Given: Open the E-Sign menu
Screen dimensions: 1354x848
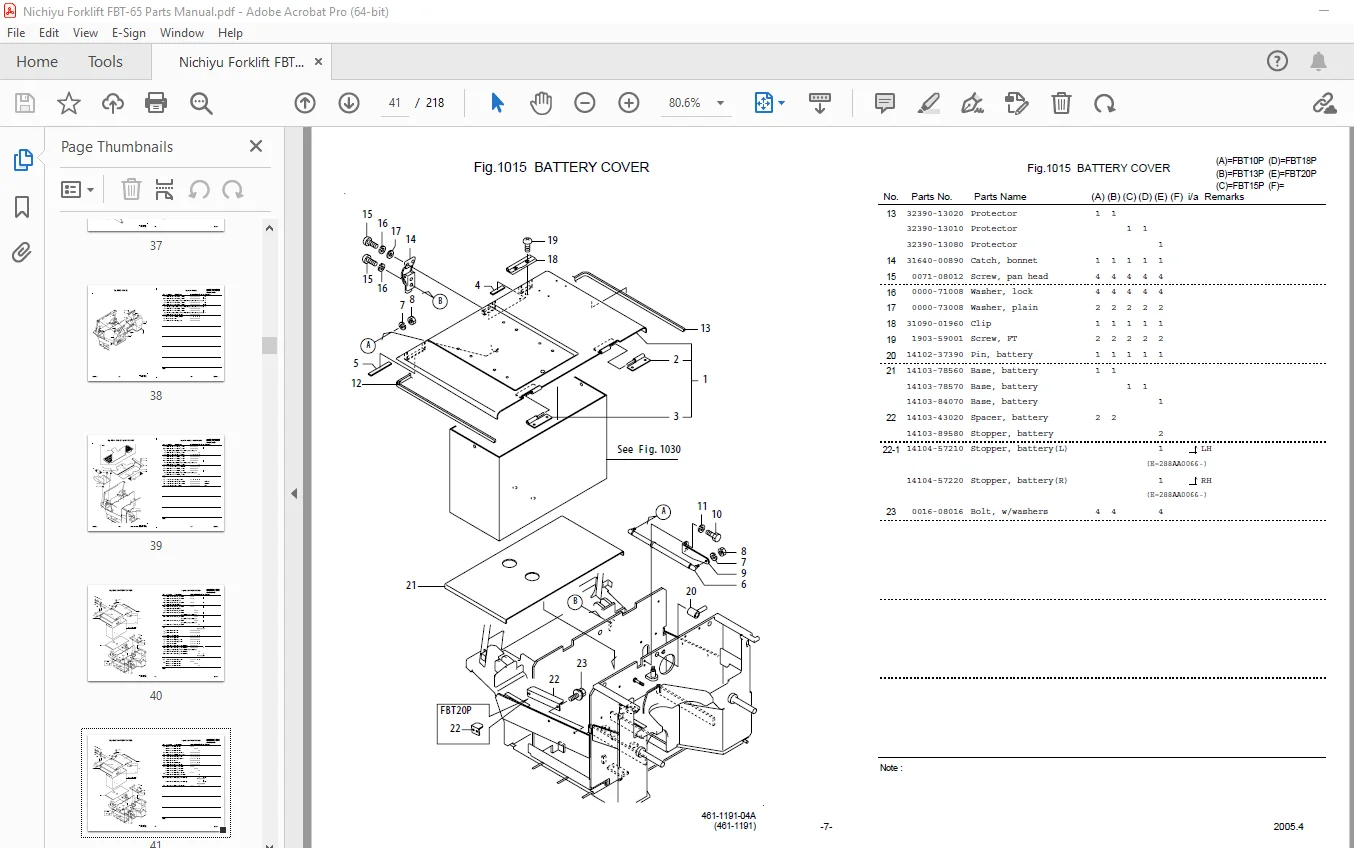Looking at the screenshot, I should [x=129, y=32].
